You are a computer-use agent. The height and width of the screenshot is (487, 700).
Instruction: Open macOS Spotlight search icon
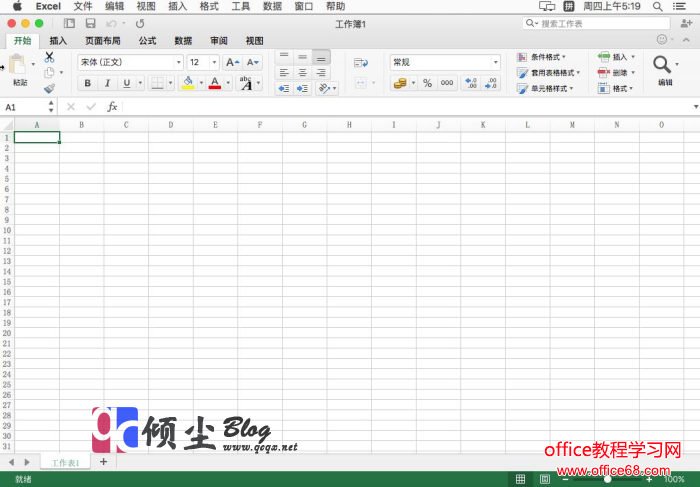tap(657, 6)
